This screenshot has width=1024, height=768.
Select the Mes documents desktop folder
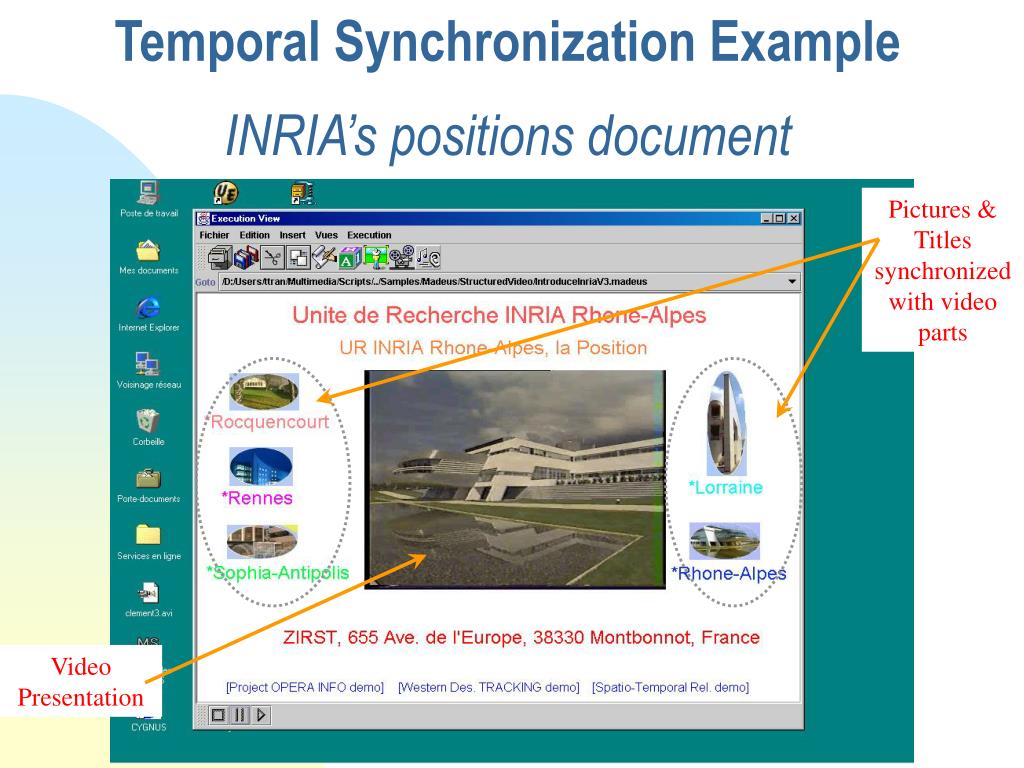148,257
